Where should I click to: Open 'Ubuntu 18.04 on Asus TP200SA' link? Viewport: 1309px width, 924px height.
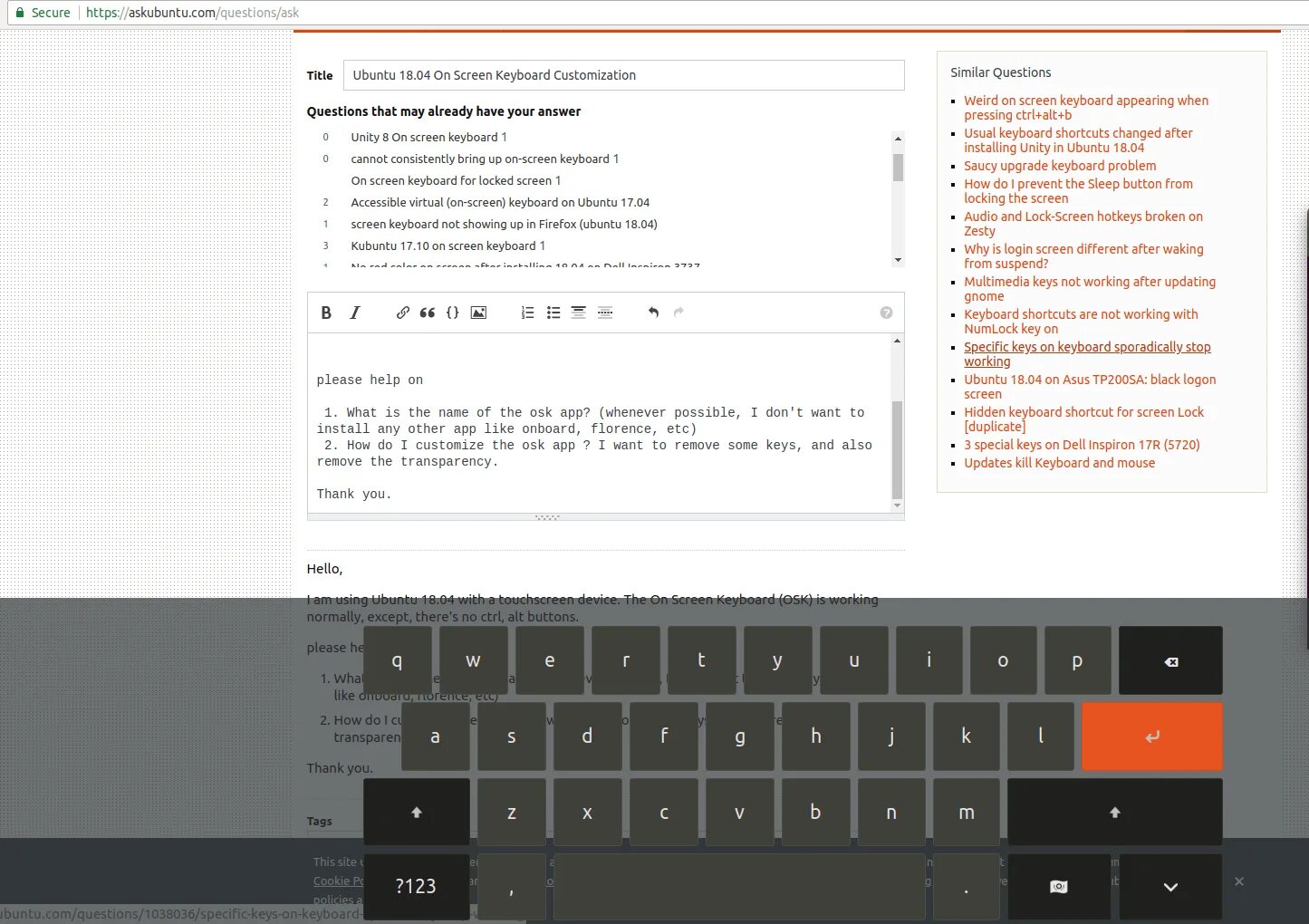click(1090, 387)
